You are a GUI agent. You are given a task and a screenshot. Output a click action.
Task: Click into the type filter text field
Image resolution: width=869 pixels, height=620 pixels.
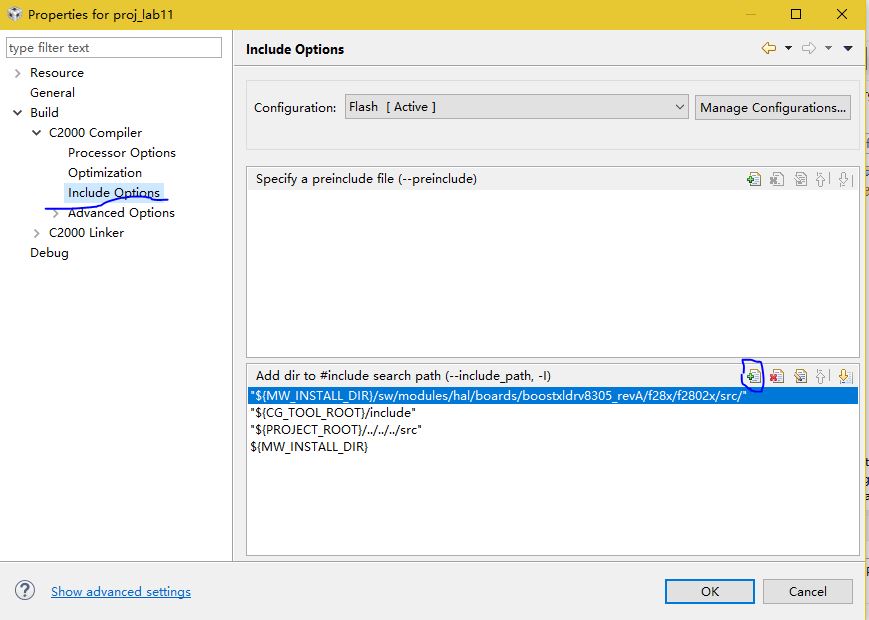click(x=114, y=48)
